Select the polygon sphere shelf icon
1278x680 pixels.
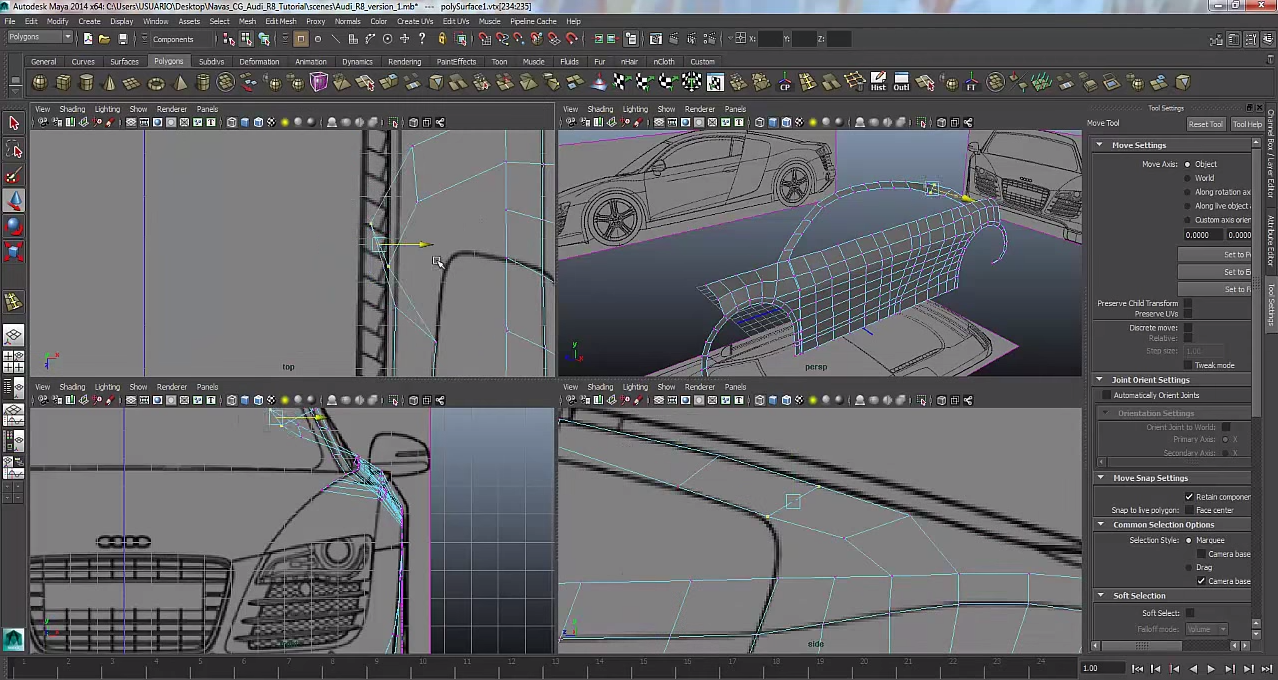41,83
